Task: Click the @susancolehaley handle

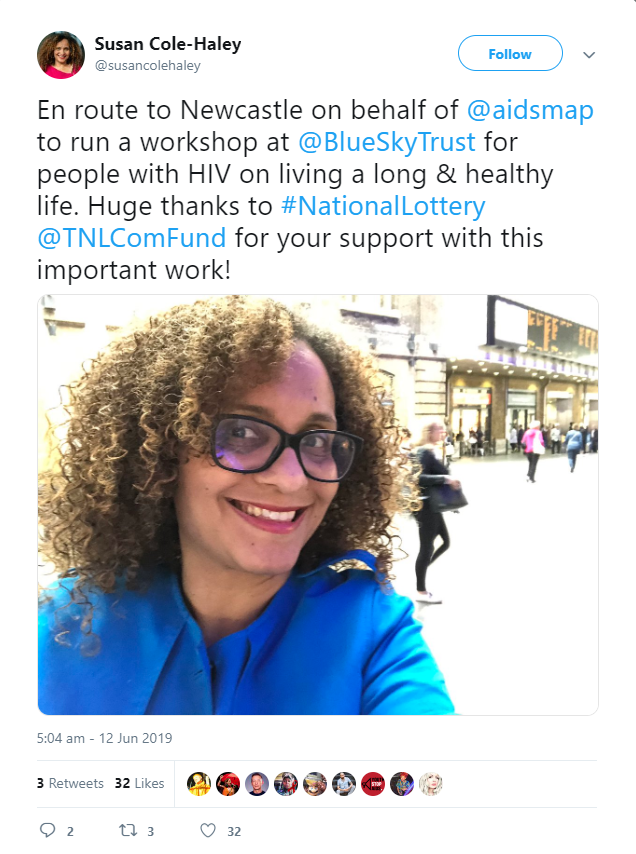Action: 148,65
